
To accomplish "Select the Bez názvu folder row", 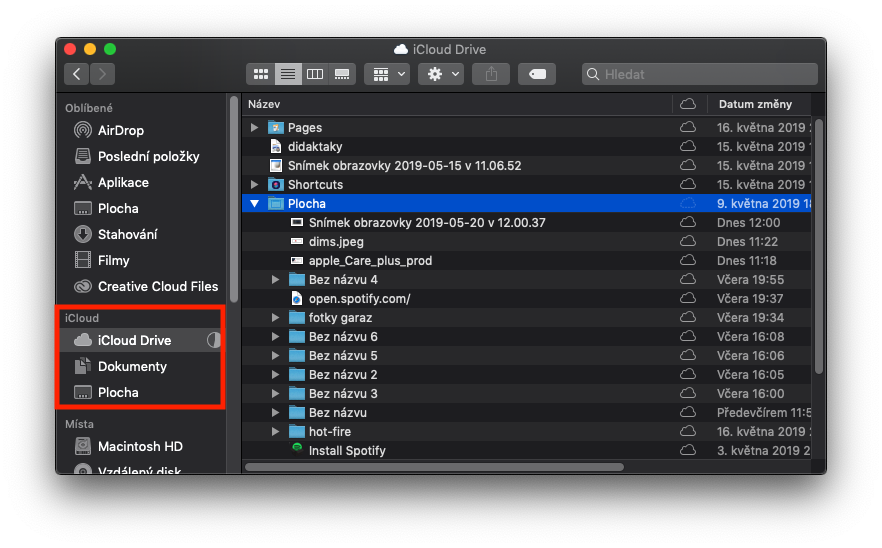I will coord(526,412).
